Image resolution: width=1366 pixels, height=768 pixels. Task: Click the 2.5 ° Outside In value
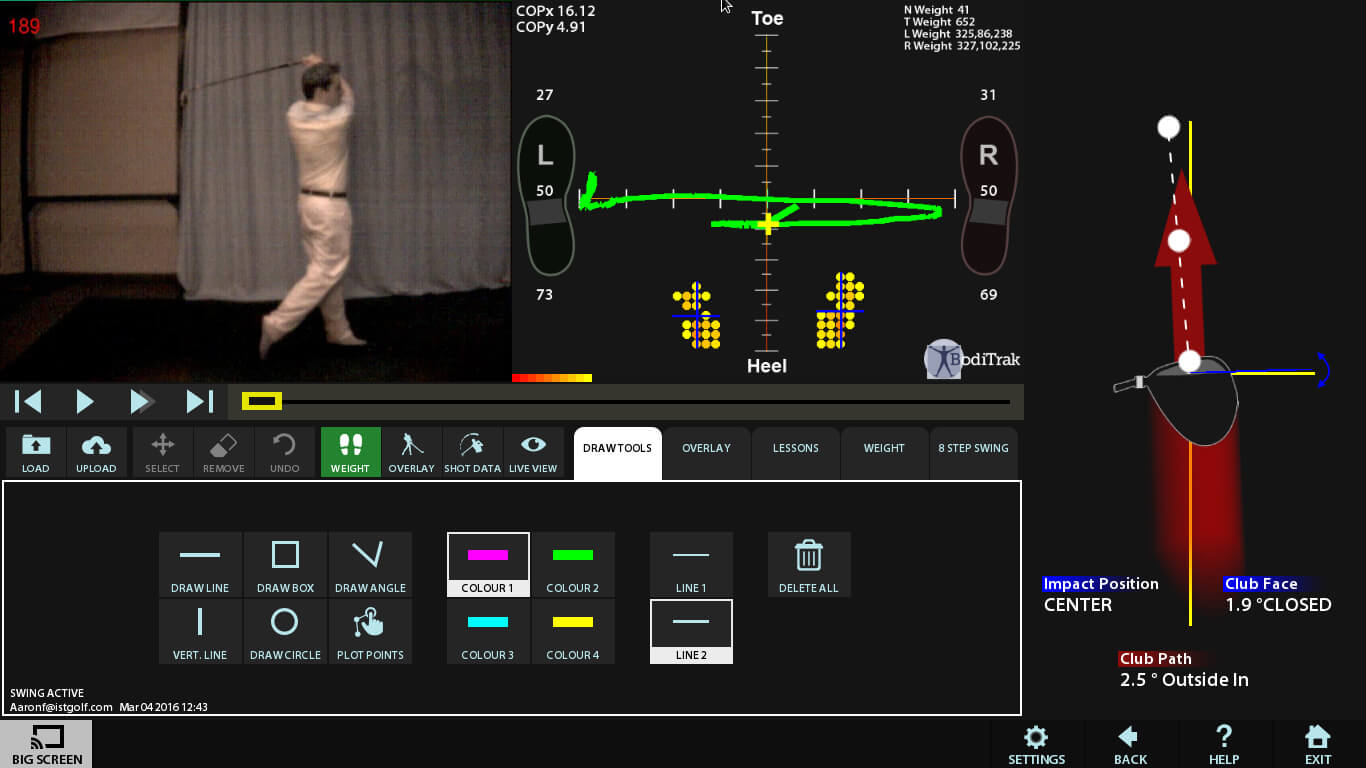pos(1184,680)
